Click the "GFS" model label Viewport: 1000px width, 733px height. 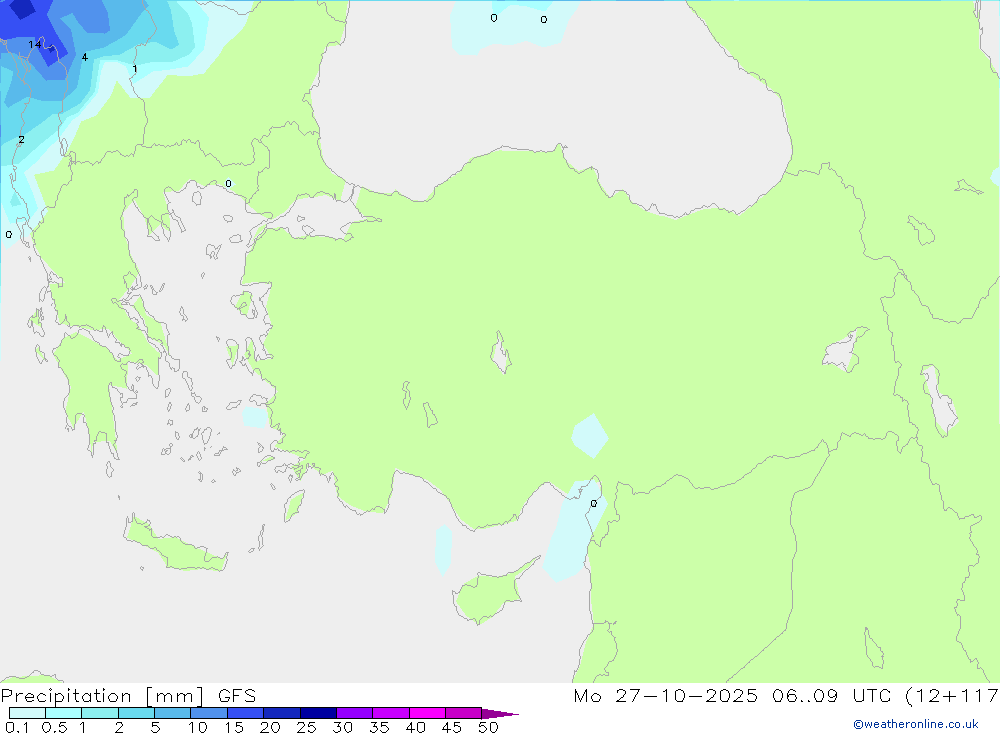pyautogui.click(x=237, y=696)
